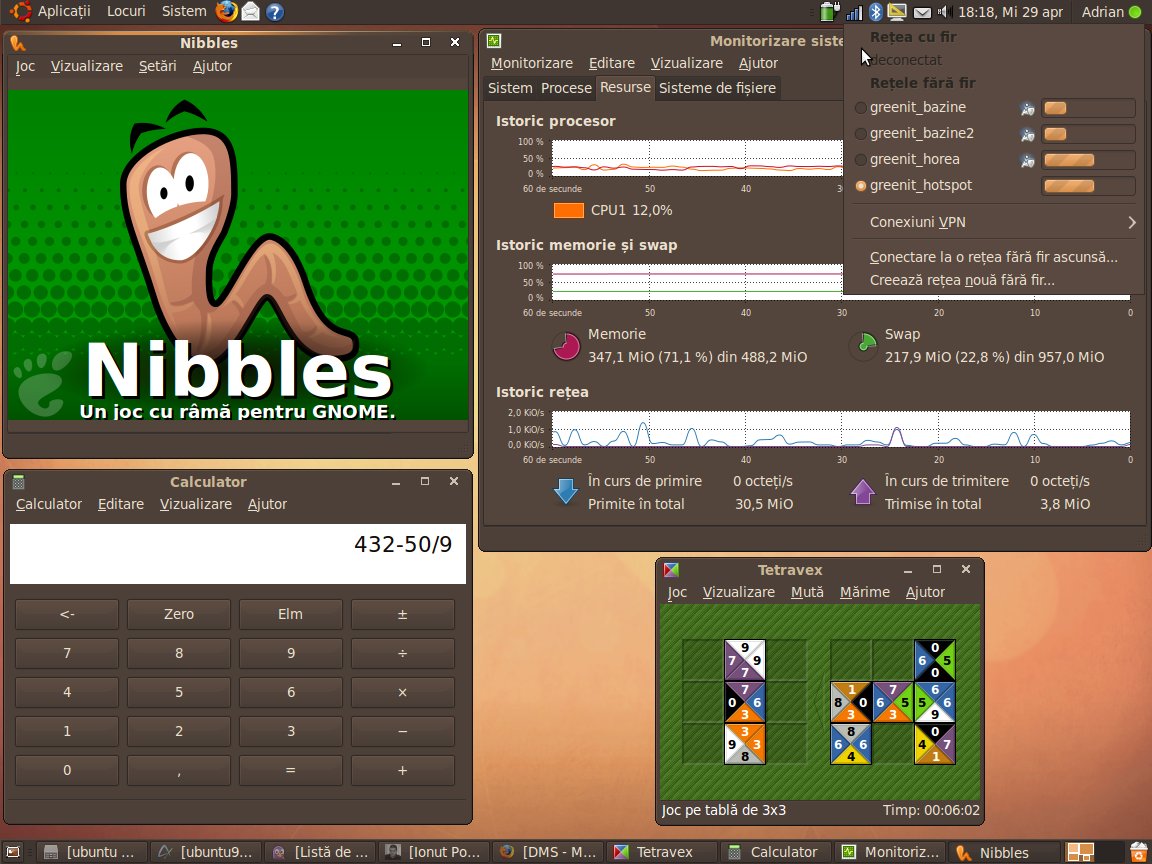Open the Sistem menu

(184, 12)
